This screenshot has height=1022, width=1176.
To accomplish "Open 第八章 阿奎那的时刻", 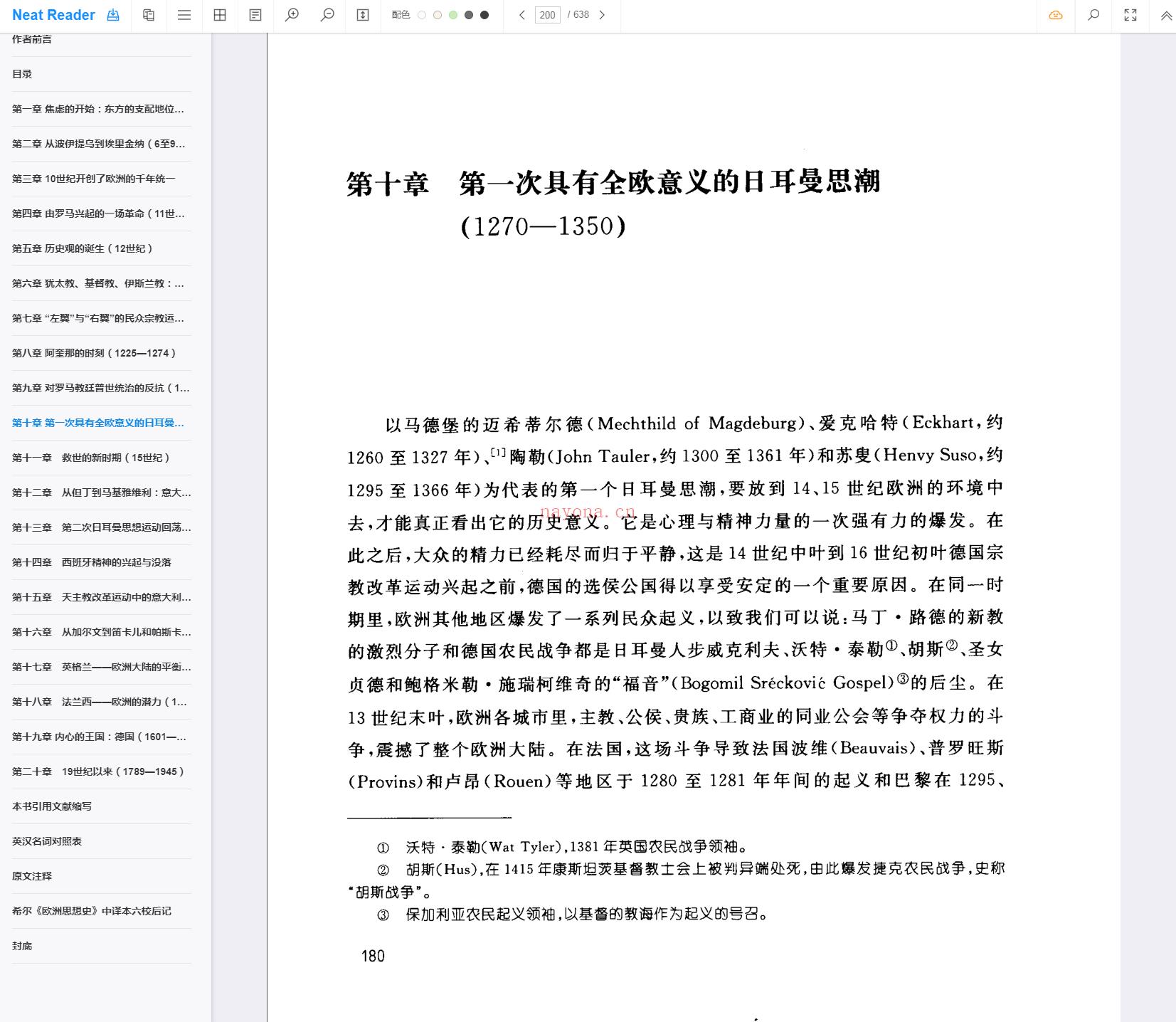I will tap(101, 353).
